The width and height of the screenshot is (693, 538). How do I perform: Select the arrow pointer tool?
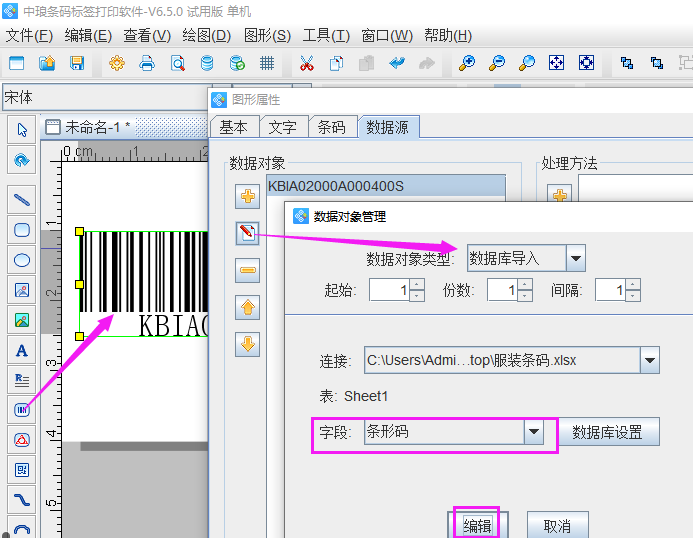22,130
